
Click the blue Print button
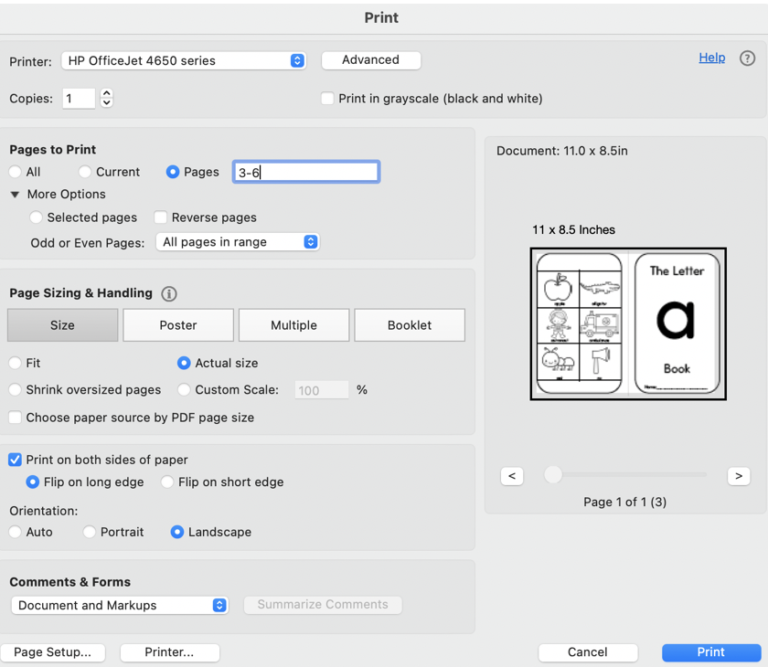click(x=710, y=652)
